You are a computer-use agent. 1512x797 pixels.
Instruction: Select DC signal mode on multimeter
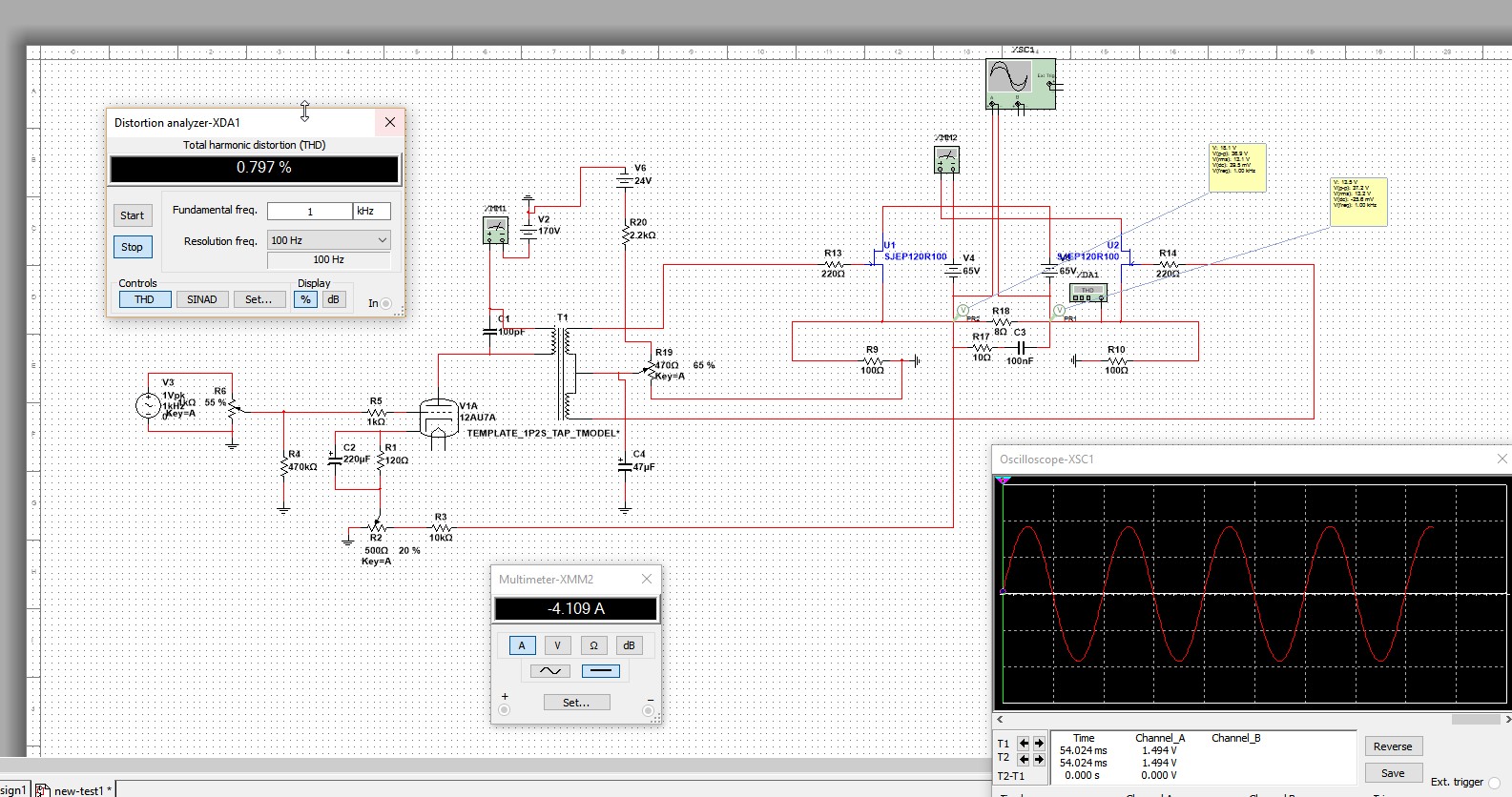(x=600, y=671)
